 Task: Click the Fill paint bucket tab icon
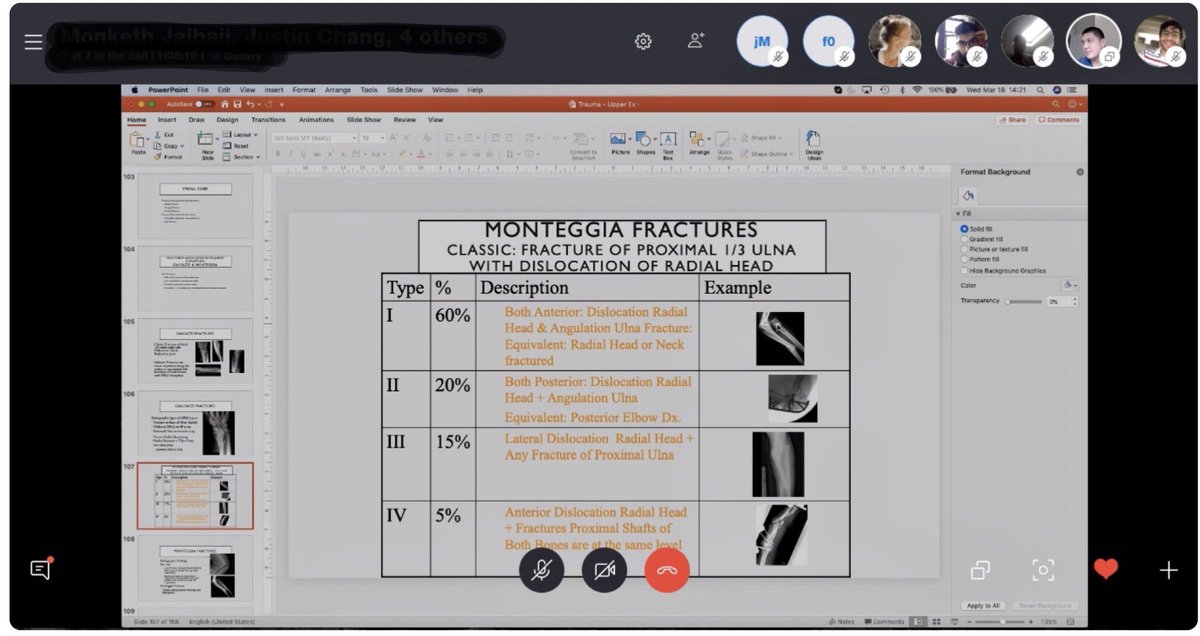click(x=968, y=196)
